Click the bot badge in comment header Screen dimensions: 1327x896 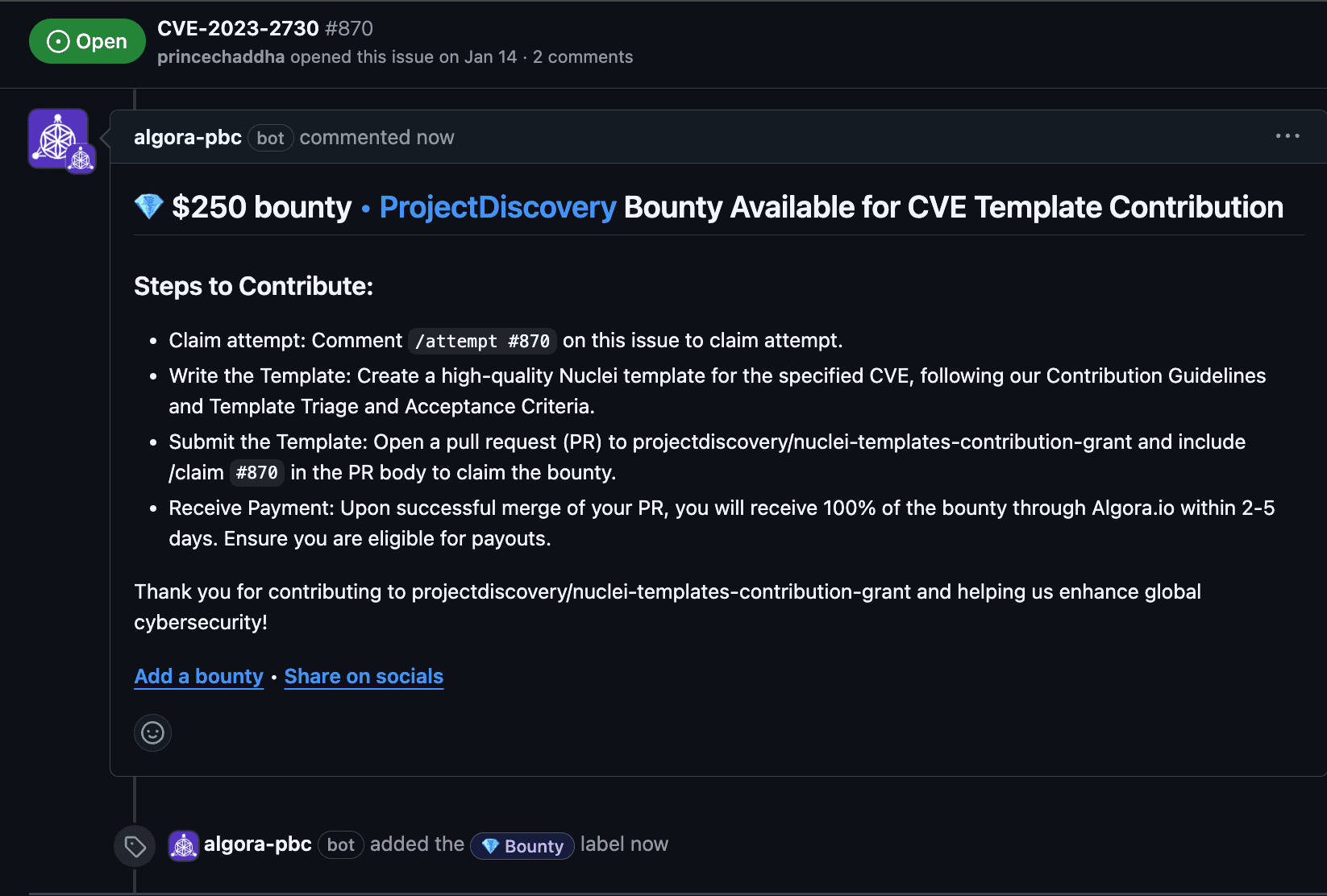pyautogui.click(x=270, y=139)
